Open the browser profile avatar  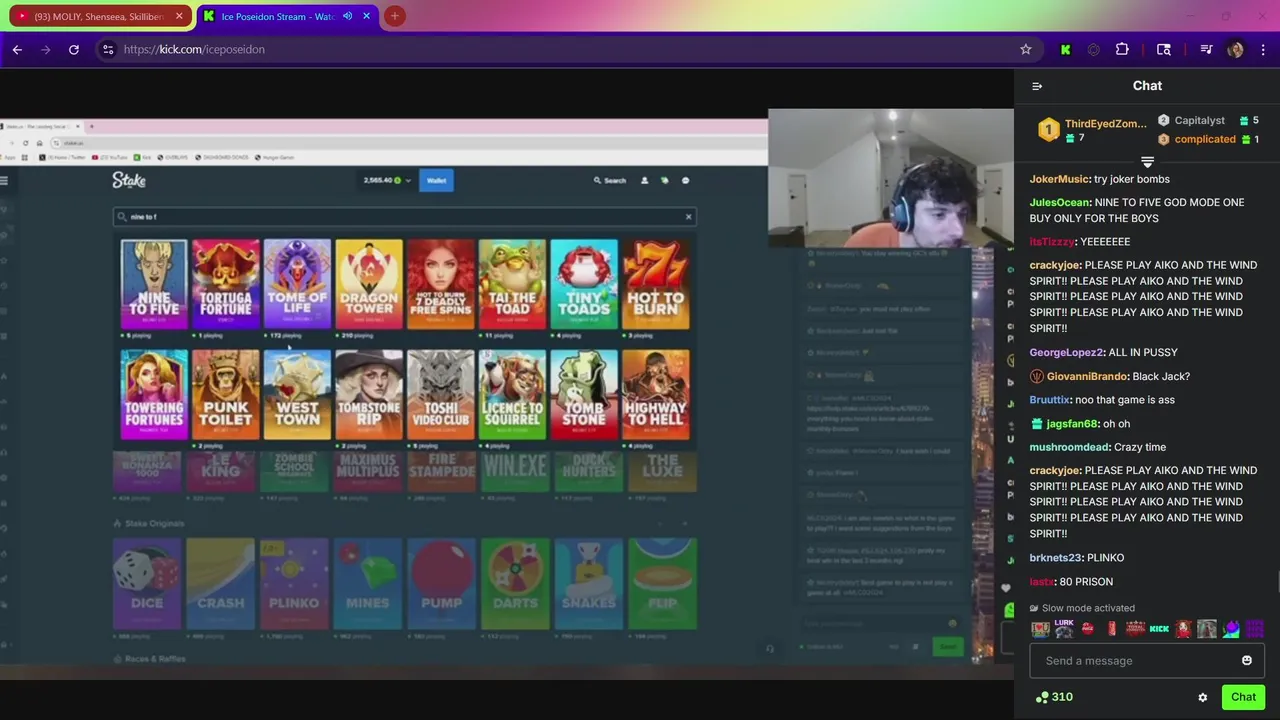pos(1235,49)
